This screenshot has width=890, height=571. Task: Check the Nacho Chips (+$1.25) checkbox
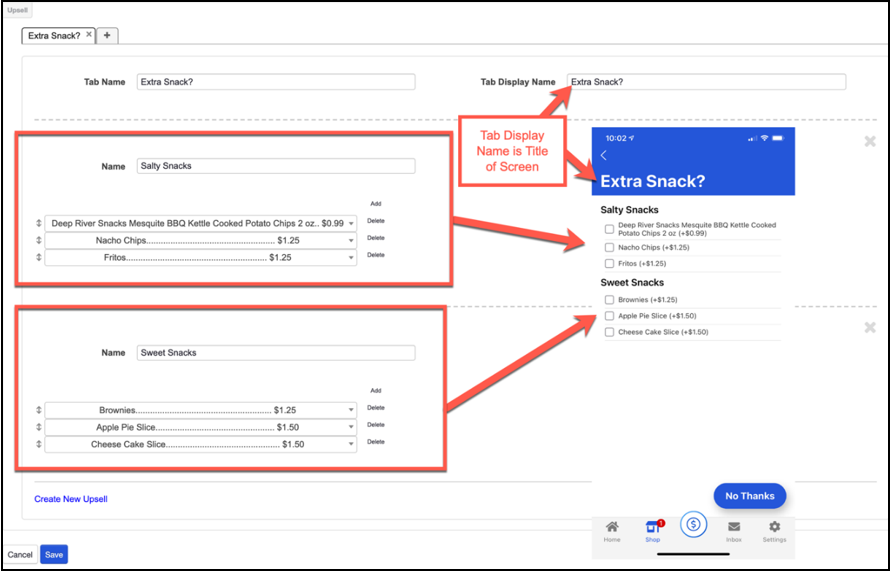tap(609, 247)
